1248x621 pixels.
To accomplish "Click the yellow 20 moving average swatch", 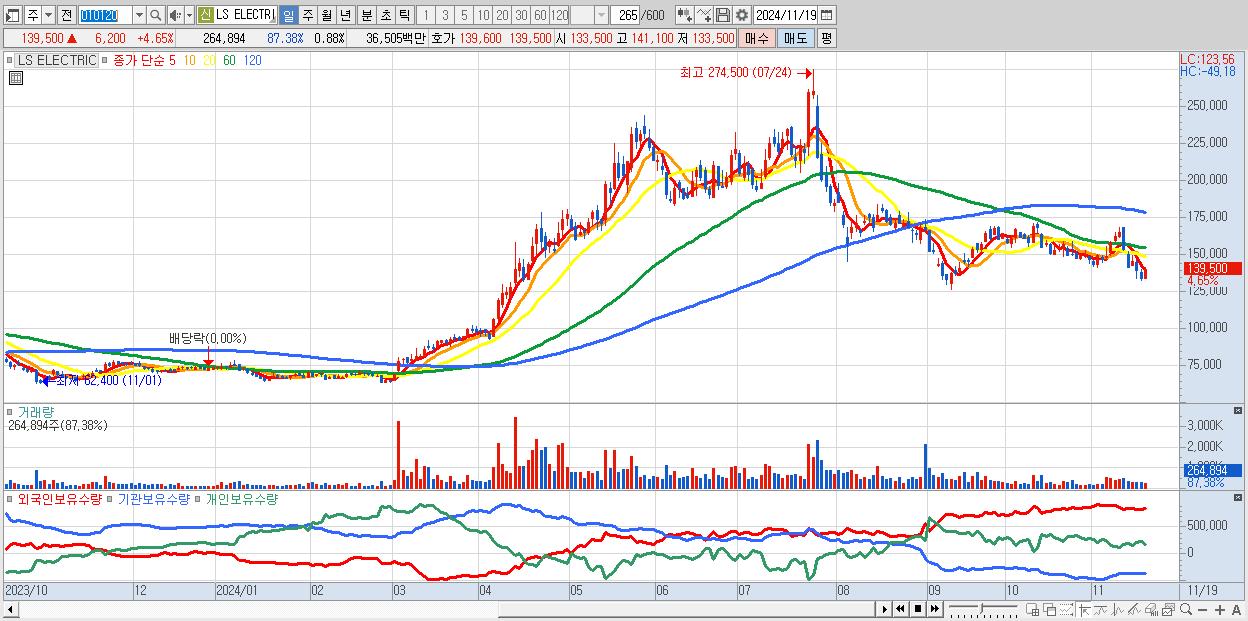I will (x=209, y=60).
